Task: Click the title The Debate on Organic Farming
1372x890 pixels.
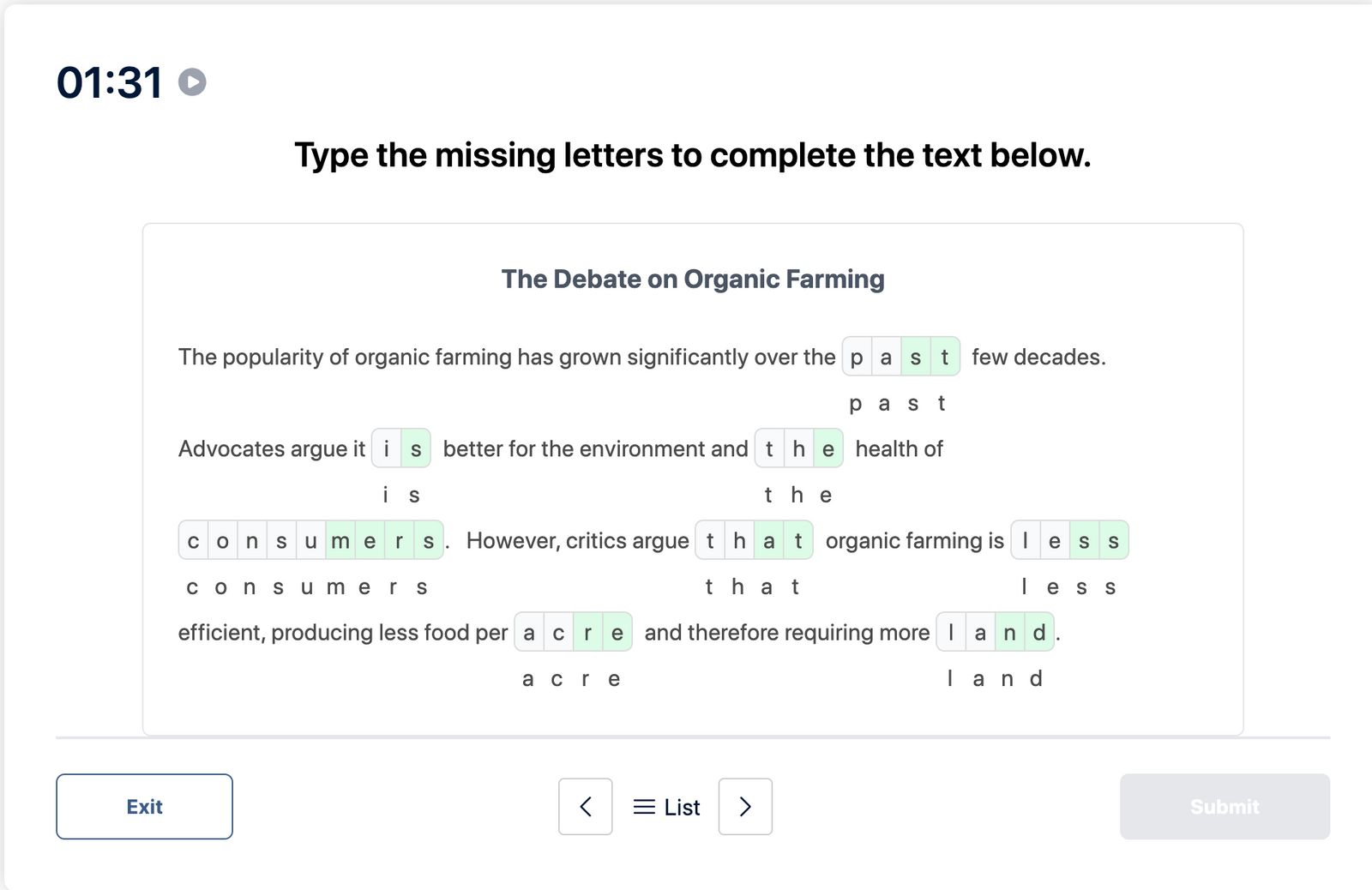Action: click(x=693, y=279)
